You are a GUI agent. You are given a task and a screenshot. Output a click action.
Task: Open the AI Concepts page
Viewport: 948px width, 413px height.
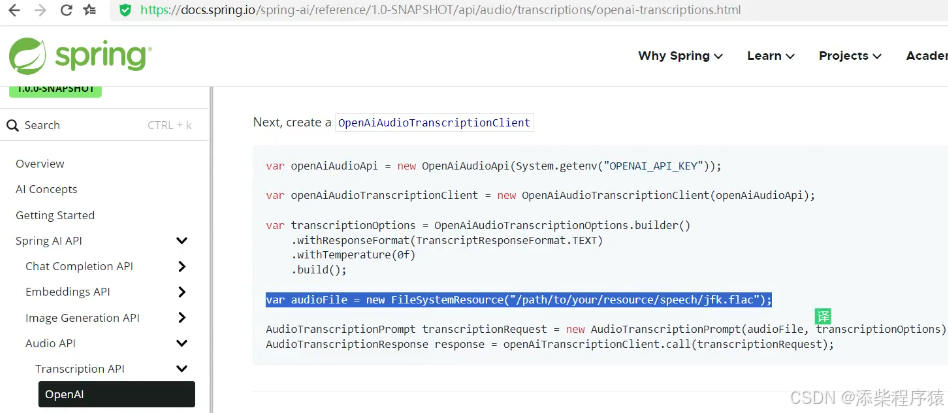click(47, 189)
